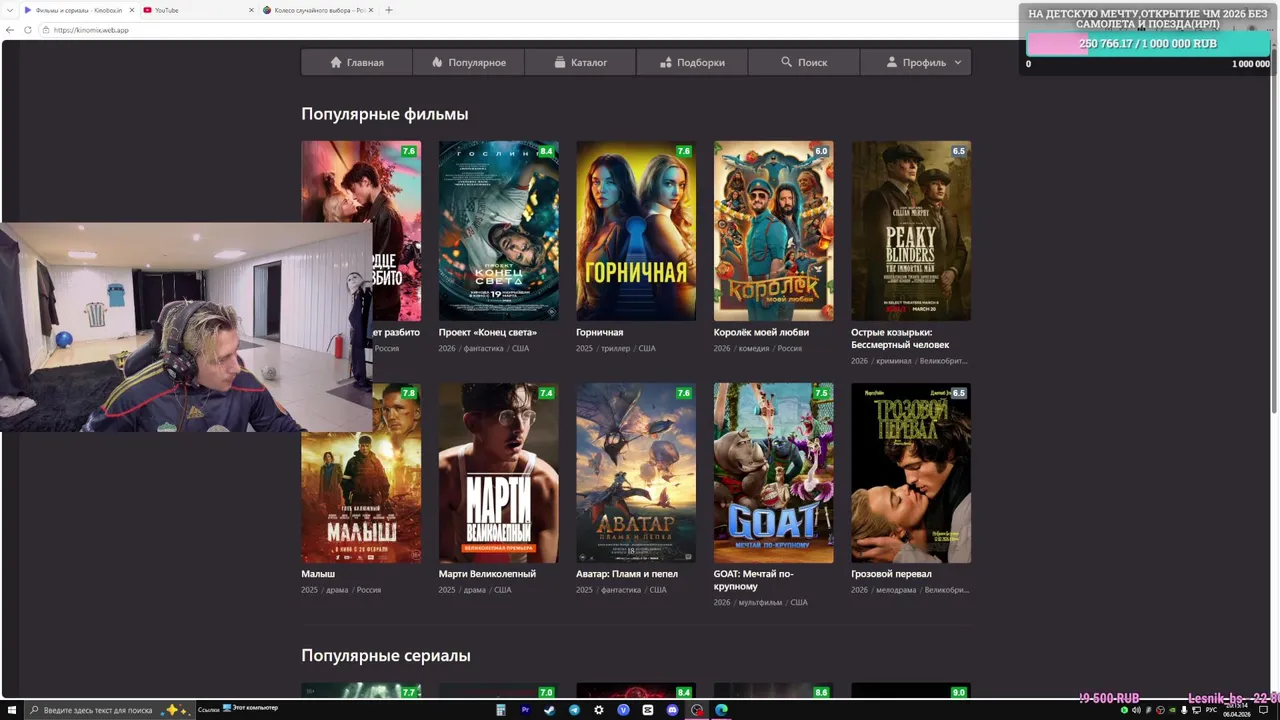Open Steam from the taskbar

point(549,710)
